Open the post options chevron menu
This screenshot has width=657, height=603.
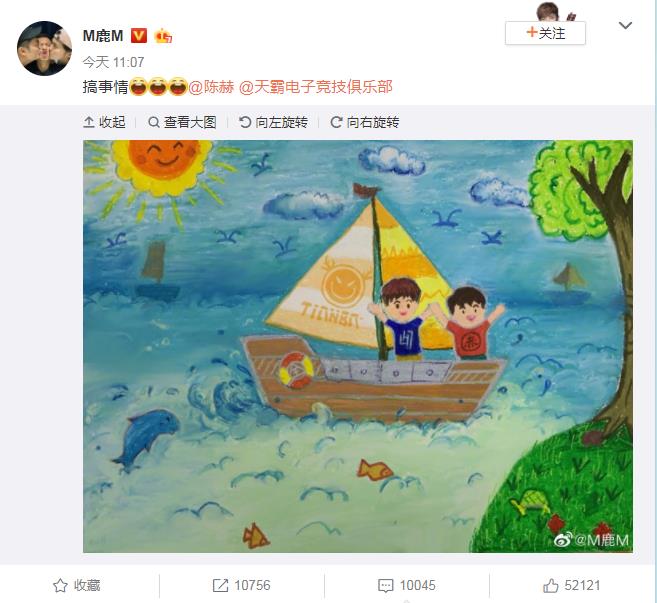625,26
